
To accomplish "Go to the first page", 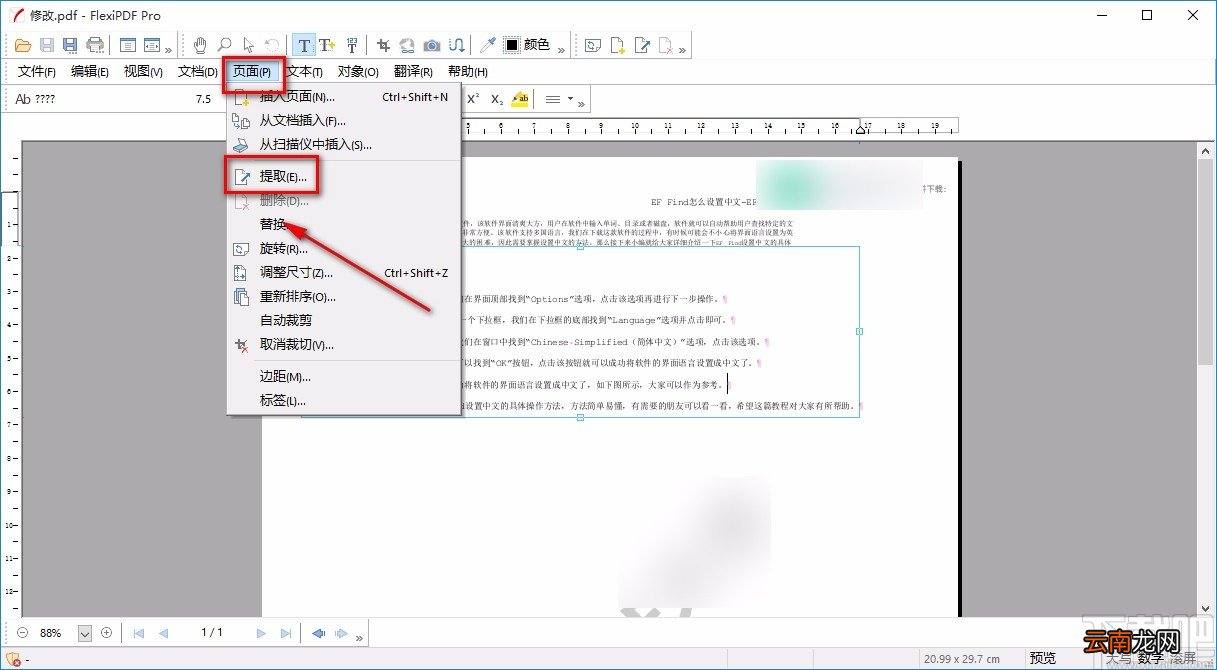I will [x=139, y=633].
